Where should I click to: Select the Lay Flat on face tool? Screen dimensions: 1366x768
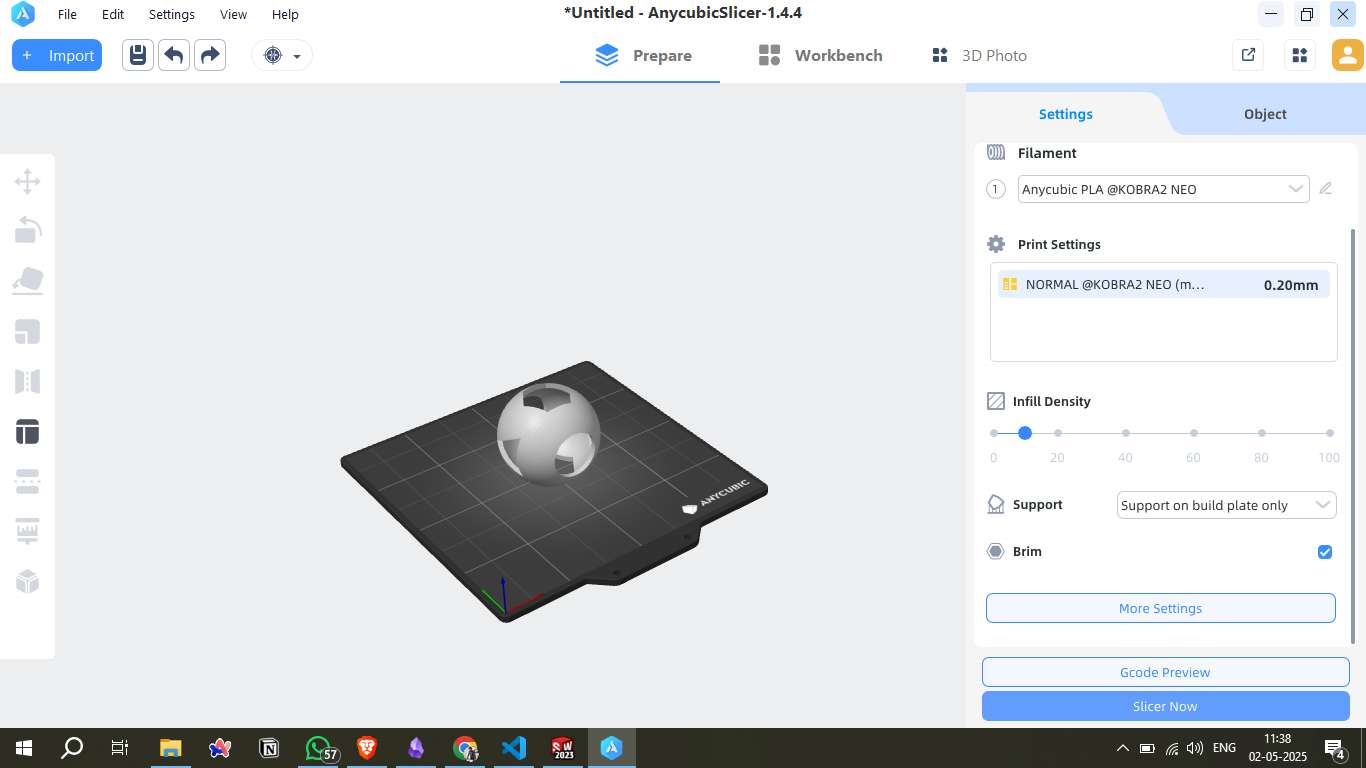pos(27,281)
